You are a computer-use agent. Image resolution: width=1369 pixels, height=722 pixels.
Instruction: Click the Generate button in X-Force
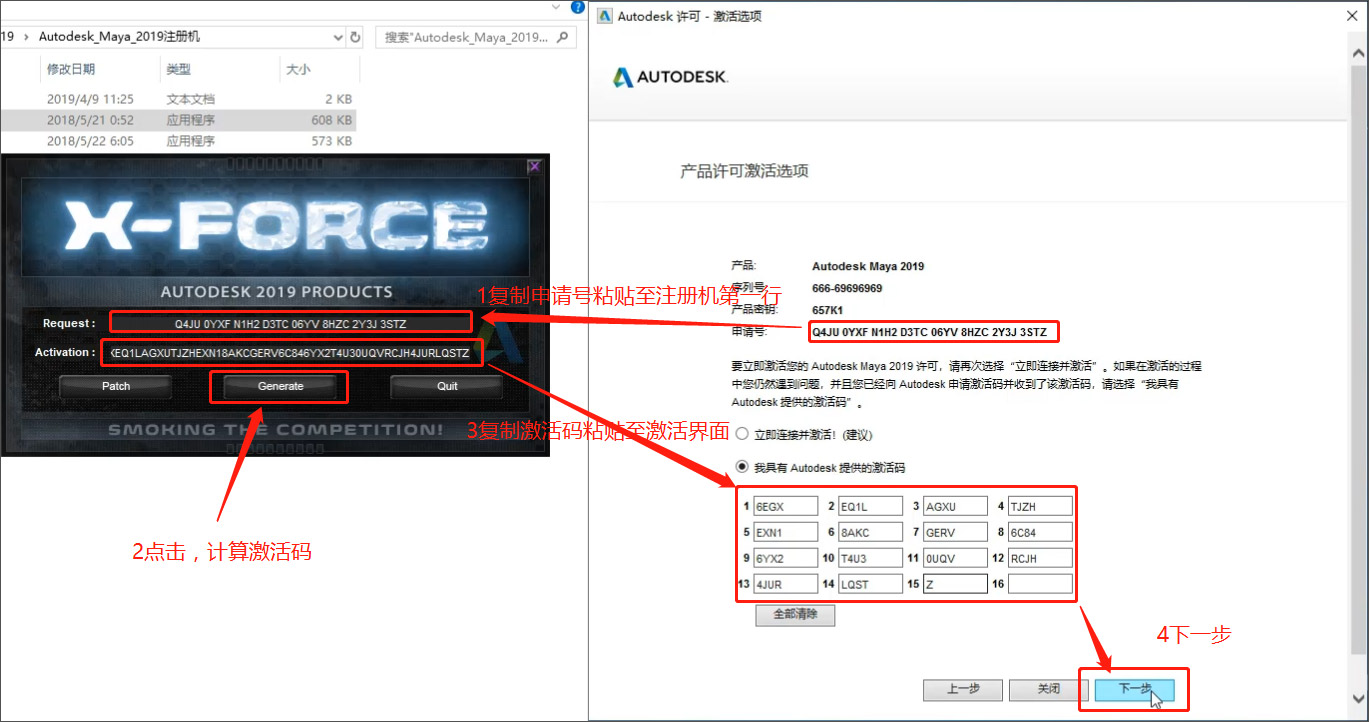coord(280,386)
